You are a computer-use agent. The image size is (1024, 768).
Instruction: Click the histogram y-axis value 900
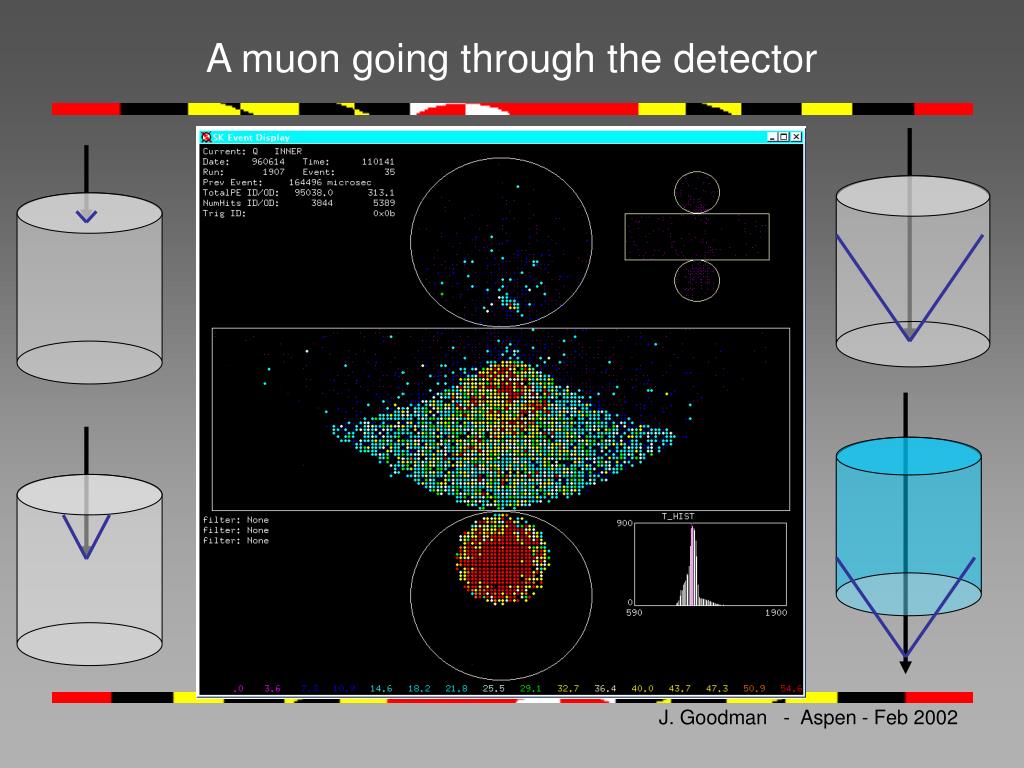624,523
